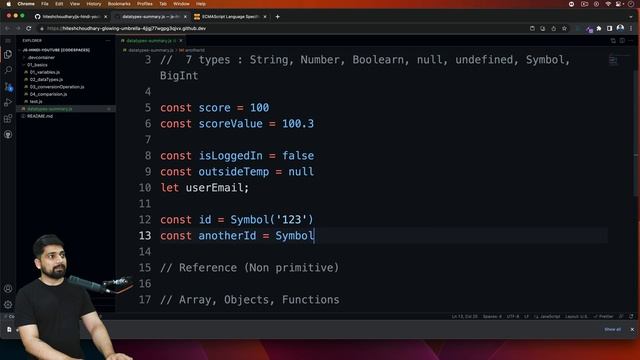Open 03_conversionOperation.js file
The height and width of the screenshot is (360, 640).
pos(57,87)
